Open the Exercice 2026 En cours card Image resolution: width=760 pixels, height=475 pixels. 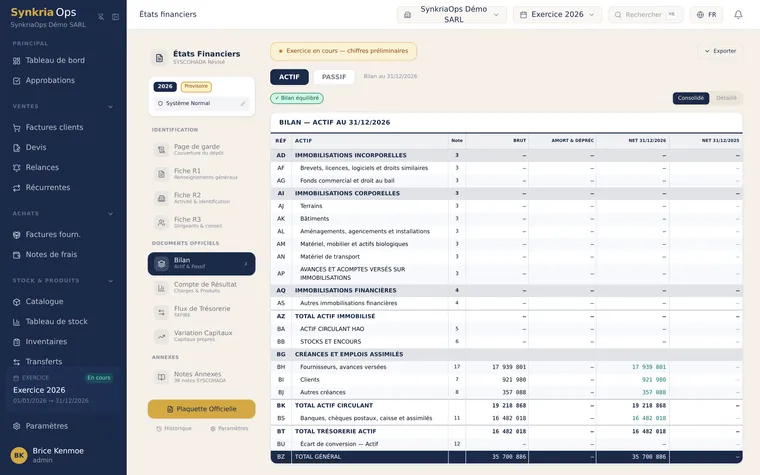click(x=63, y=389)
